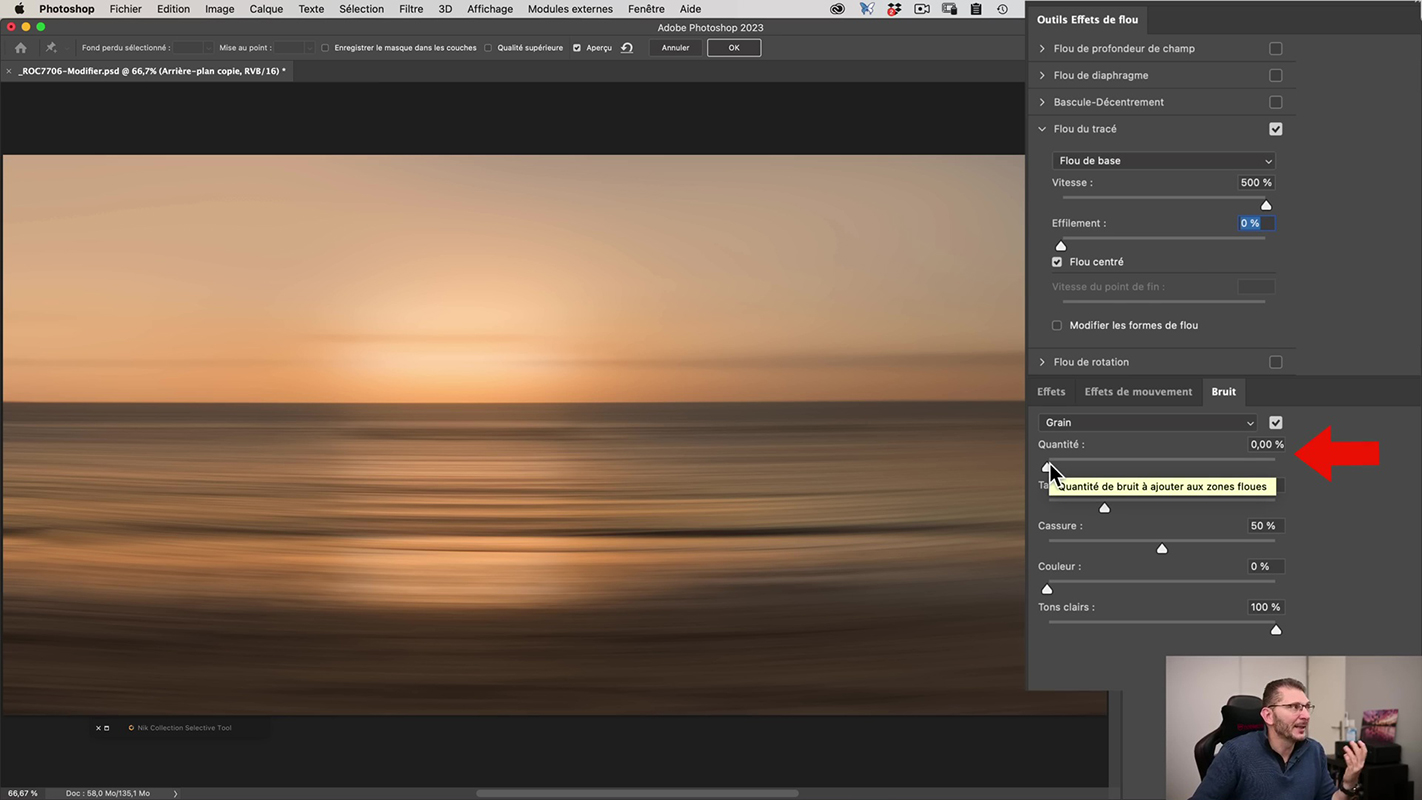Viewport: 1422px width, 800px height.
Task: Click the blue butterfly menu bar icon
Action: [x=866, y=9]
